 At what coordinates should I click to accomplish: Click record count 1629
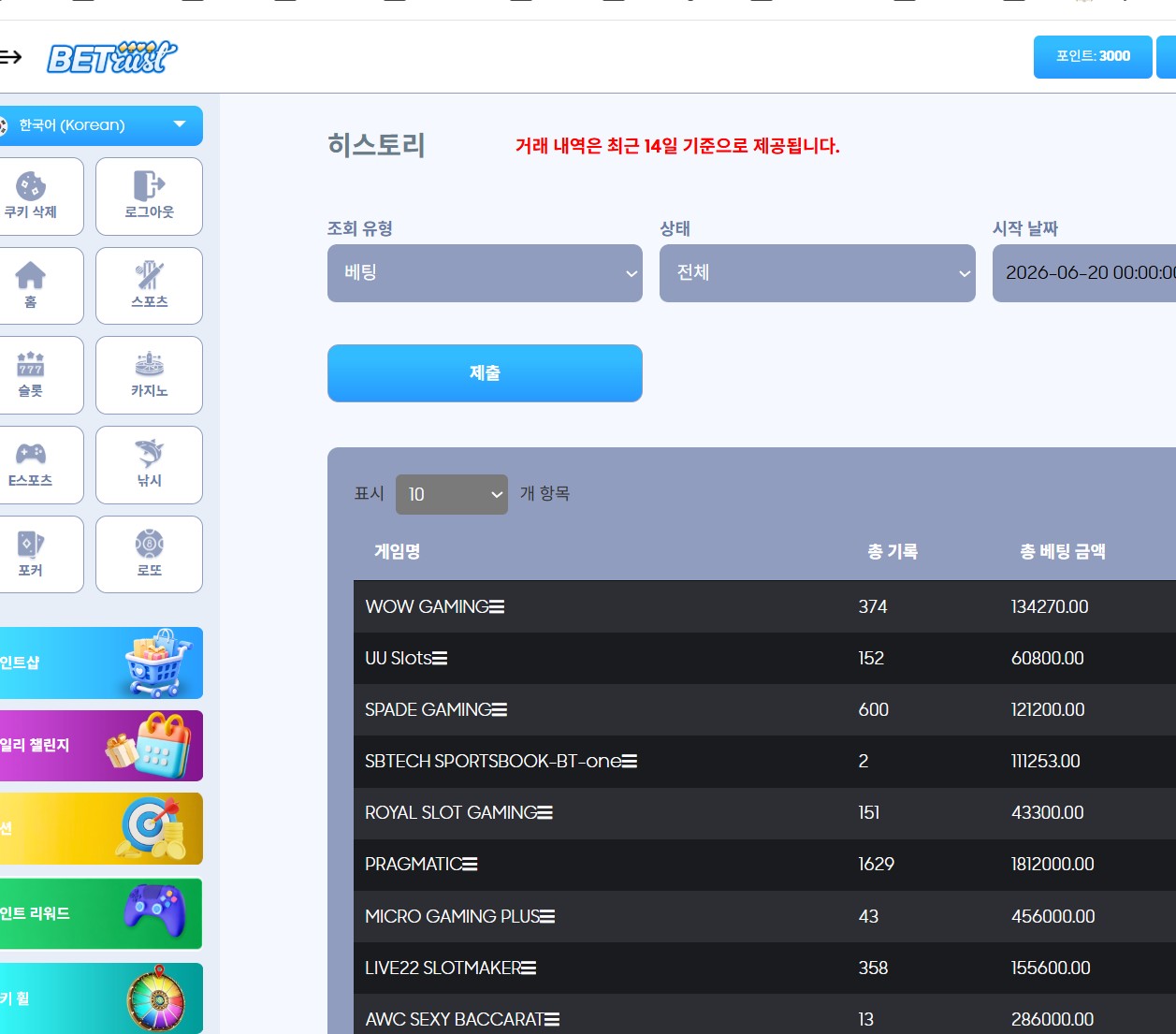[877, 865]
